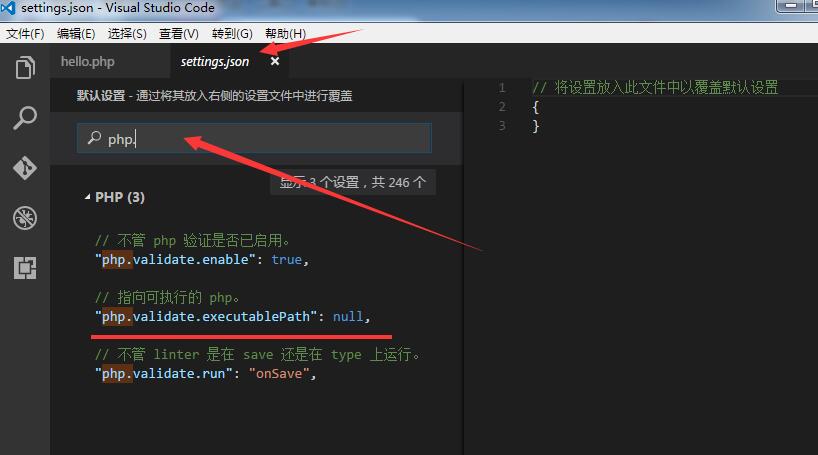Click the php.validate.run setting line
818x455 pixels.
click(206, 374)
